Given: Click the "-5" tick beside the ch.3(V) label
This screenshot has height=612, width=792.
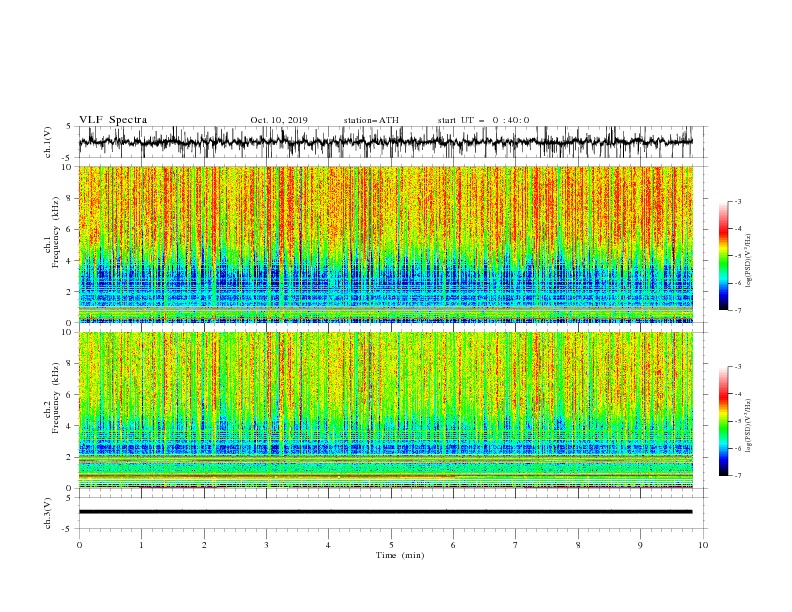Looking at the screenshot, I should coord(68,529).
